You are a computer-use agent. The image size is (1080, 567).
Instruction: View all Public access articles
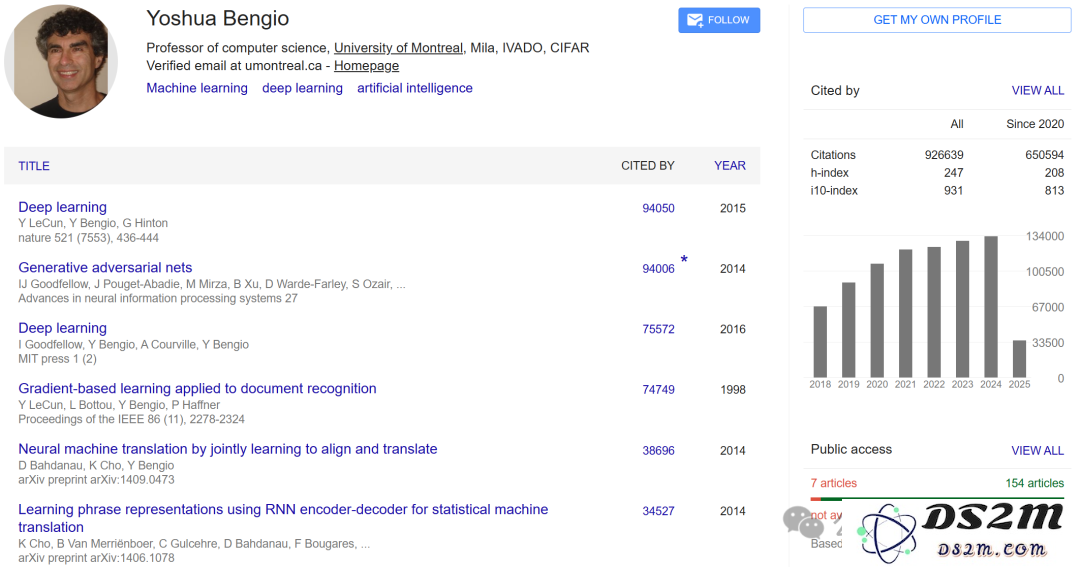click(x=1037, y=451)
